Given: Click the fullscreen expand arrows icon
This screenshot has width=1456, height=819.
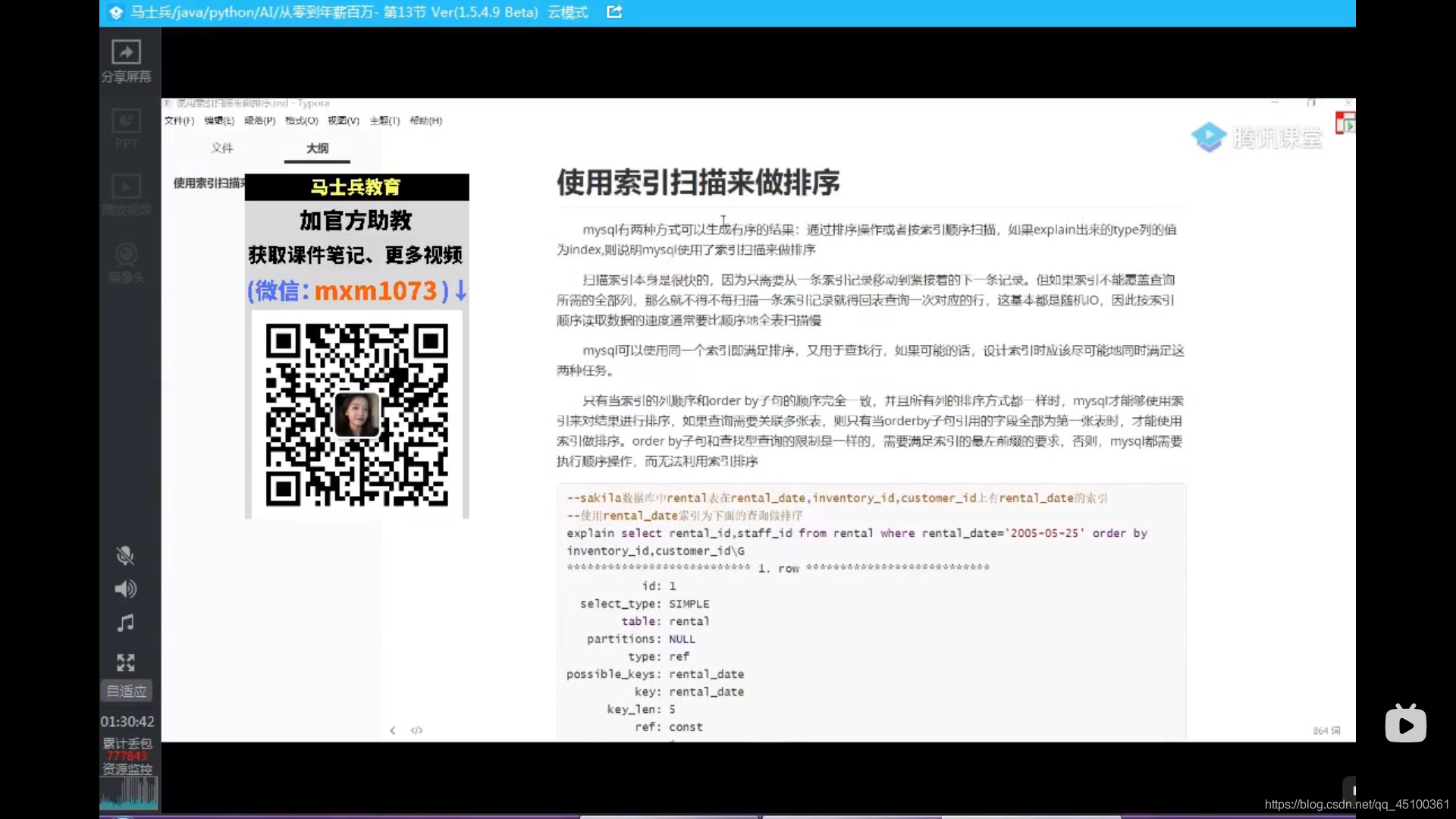Looking at the screenshot, I should [125, 663].
